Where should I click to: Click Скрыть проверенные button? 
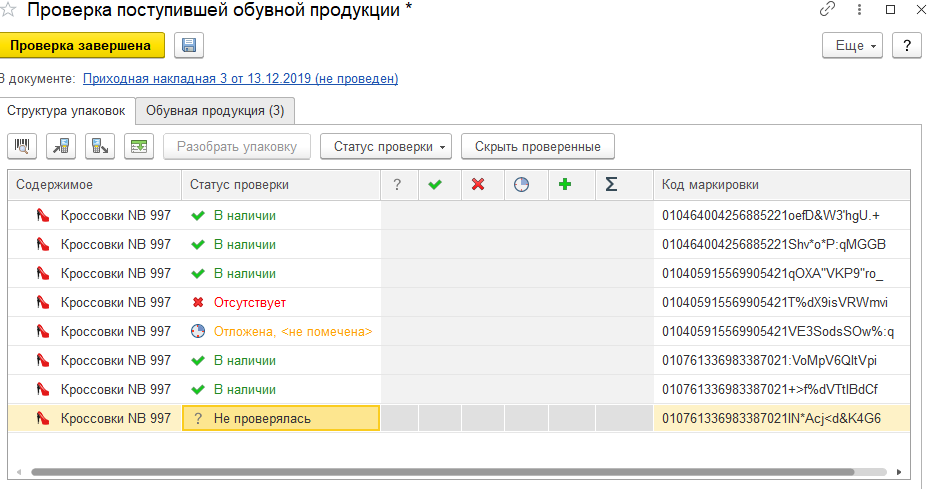[x=537, y=146]
